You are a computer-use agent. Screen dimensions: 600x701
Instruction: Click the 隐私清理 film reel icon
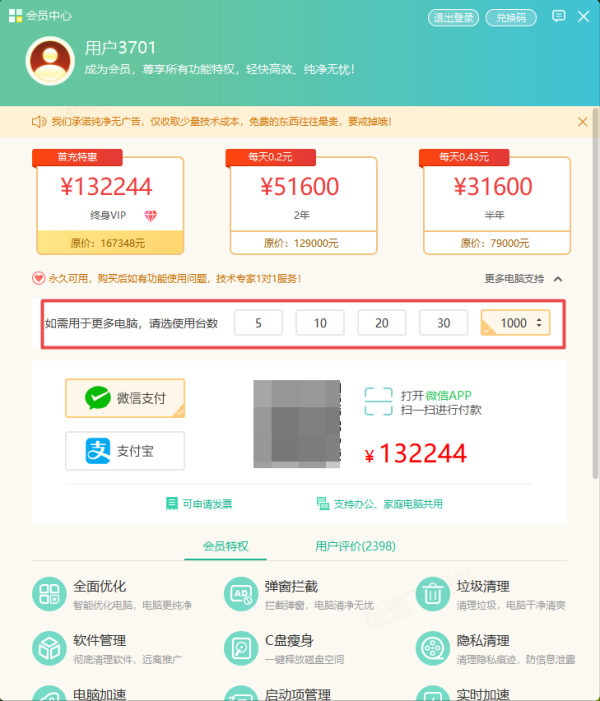tap(433, 648)
